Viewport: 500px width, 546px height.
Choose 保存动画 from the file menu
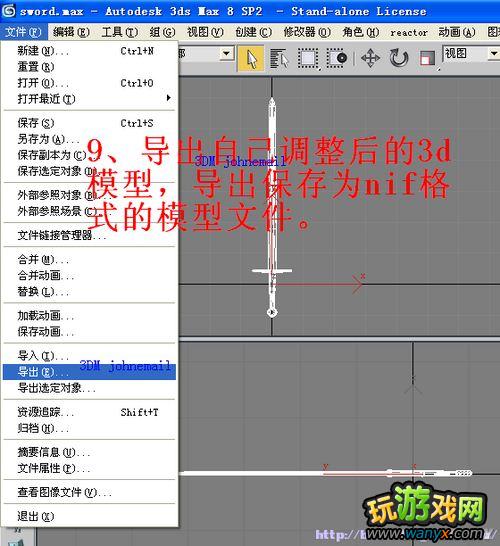(89, 332)
